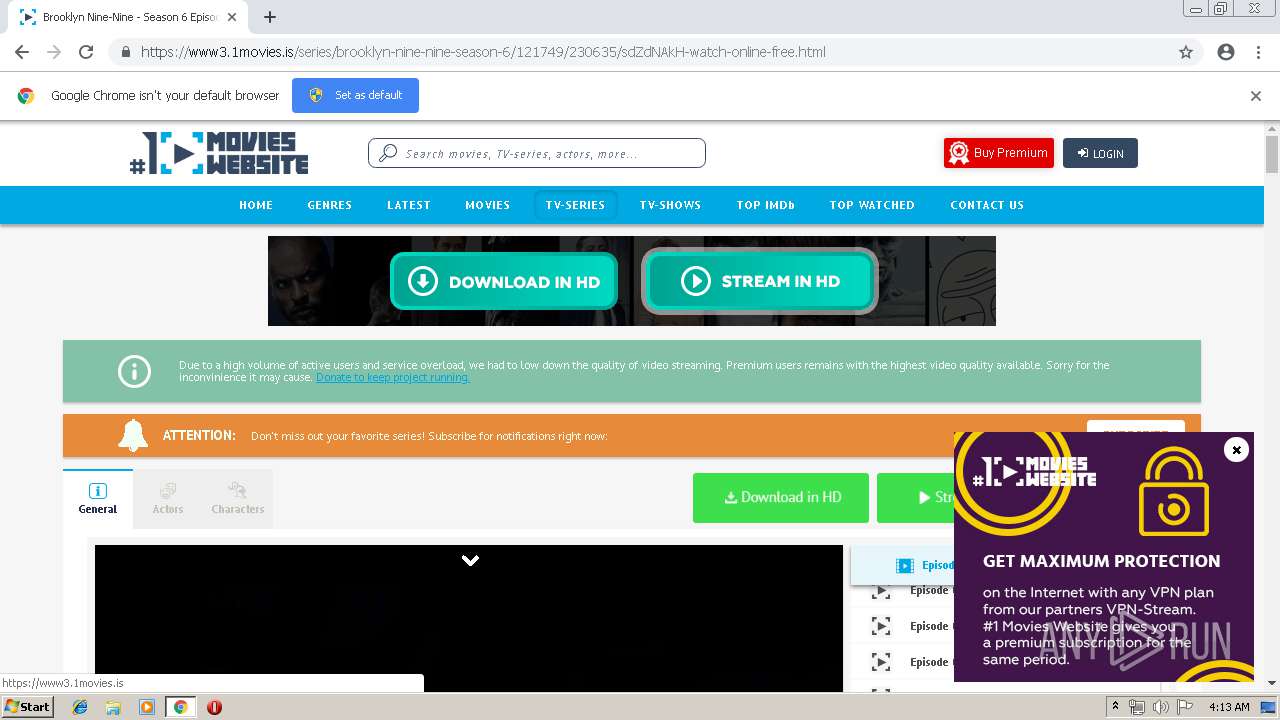Image resolution: width=1280 pixels, height=720 pixels.
Task: Show hidden system tray icons
Action: pos(1116,707)
